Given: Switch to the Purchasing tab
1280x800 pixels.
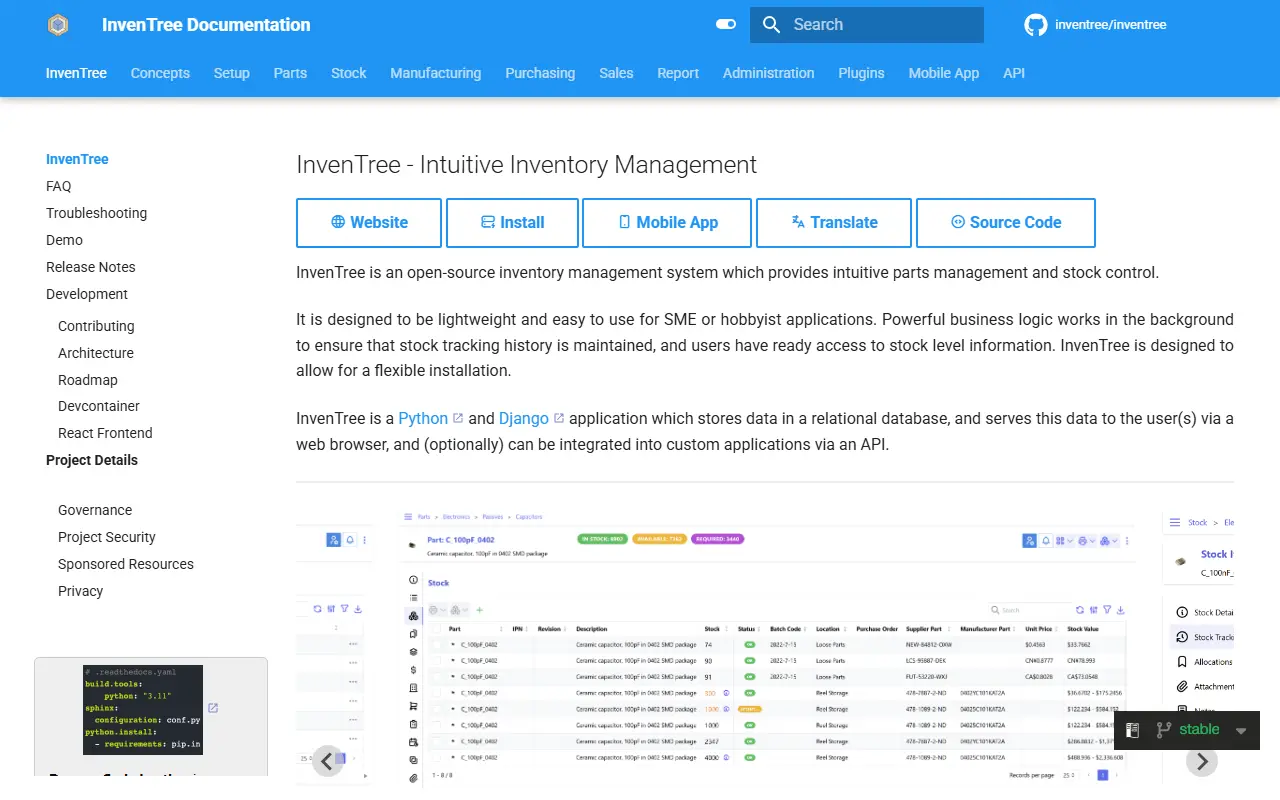Looking at the screenshot, I should 540,73.
